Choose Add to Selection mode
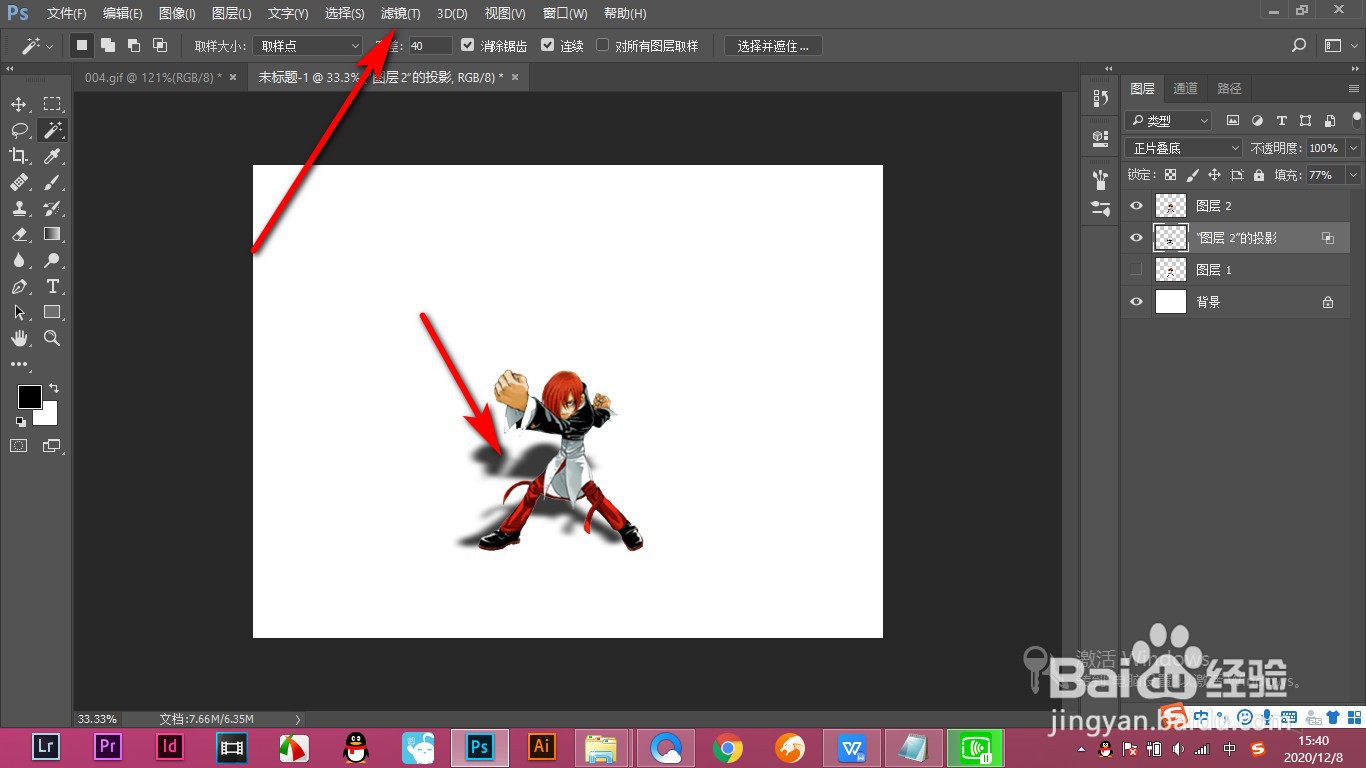 [x=108, y=45]
